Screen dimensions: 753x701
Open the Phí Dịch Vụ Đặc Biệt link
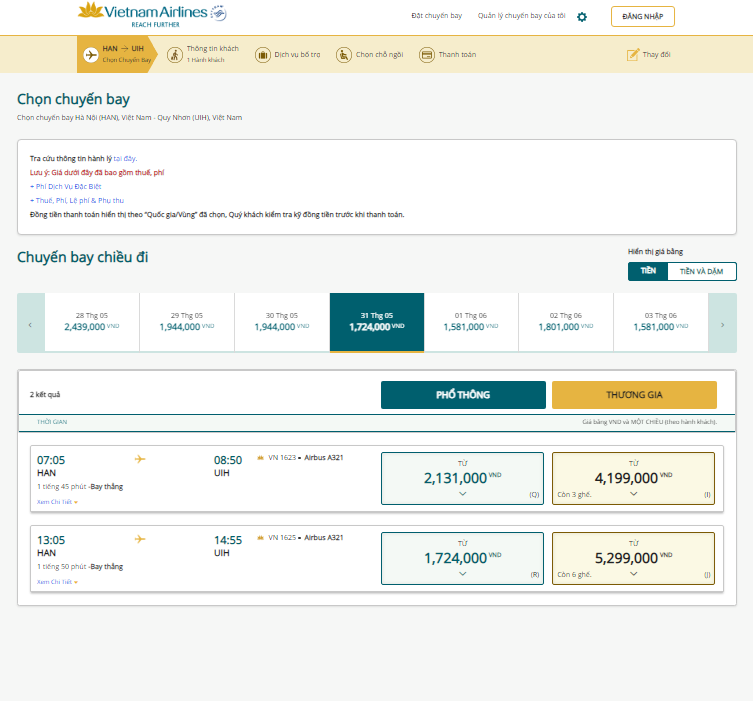pyautogui.click(x=66, y=186)
